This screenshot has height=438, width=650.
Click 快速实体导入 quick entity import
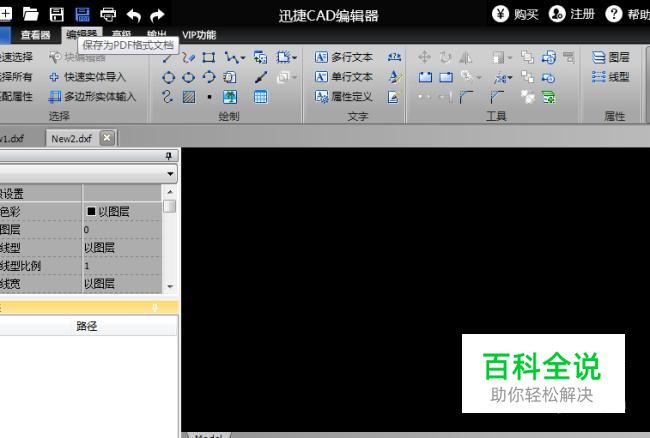[87, 77]
